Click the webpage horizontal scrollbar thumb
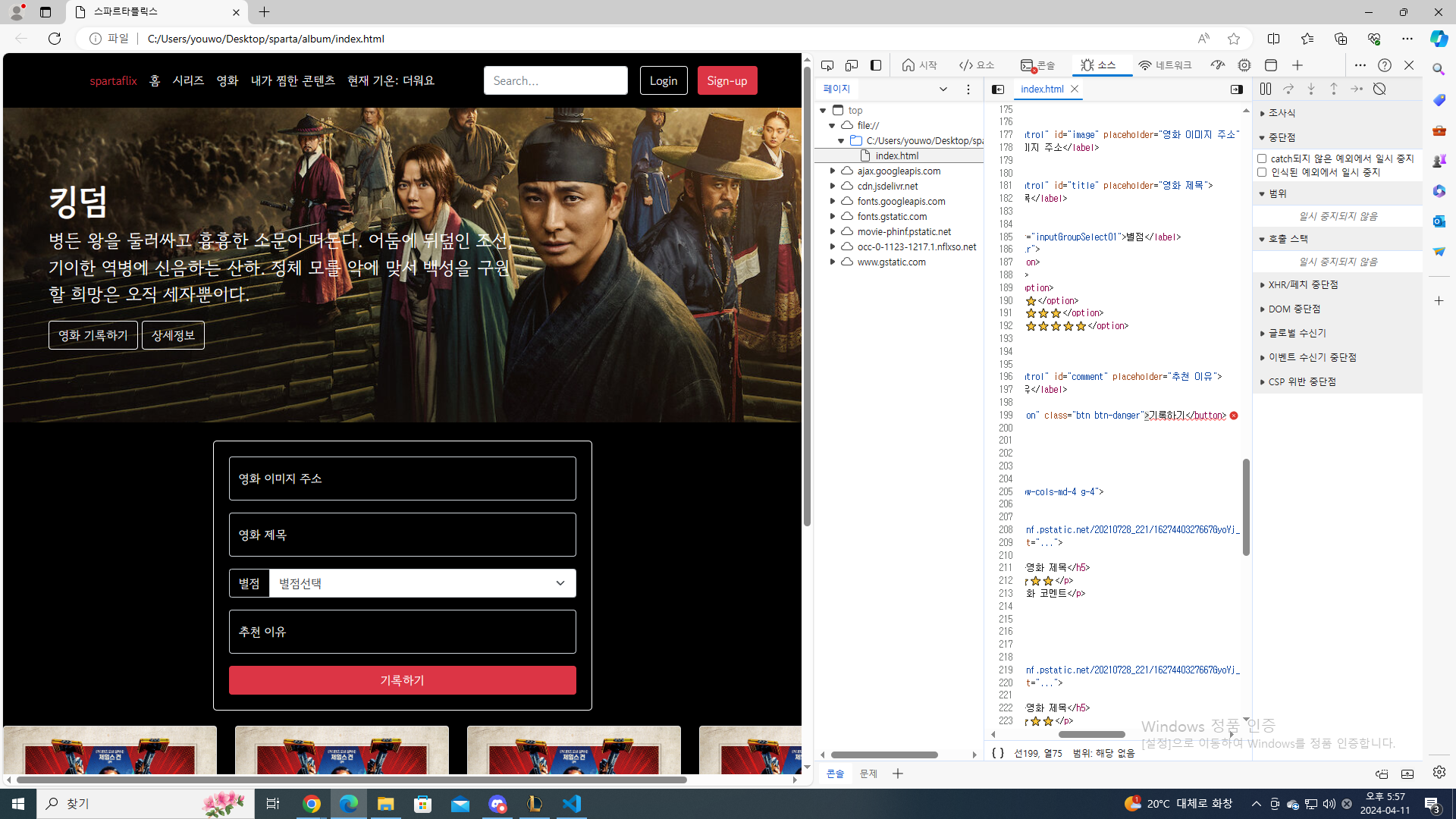Screen dimensions: 1456x819 point(351,780)
